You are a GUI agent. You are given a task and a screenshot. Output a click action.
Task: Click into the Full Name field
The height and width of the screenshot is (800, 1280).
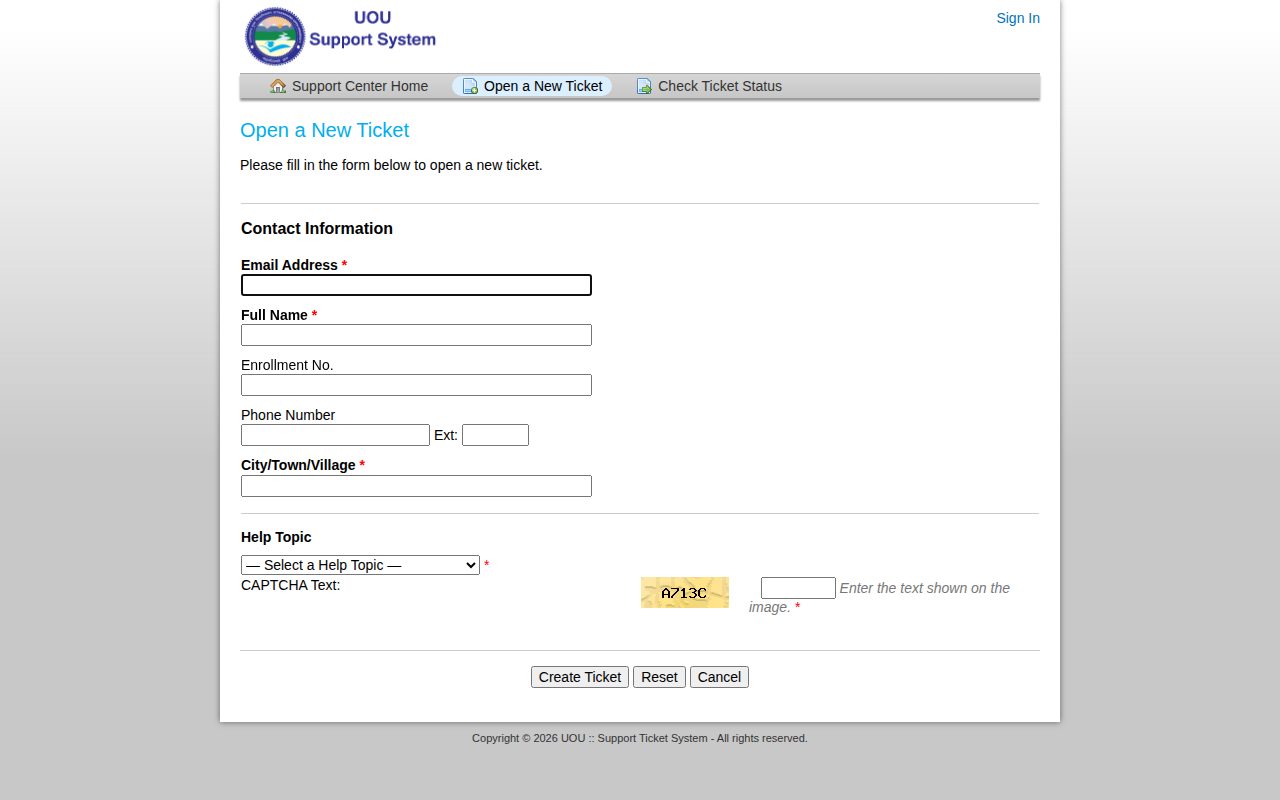[416, 335]
